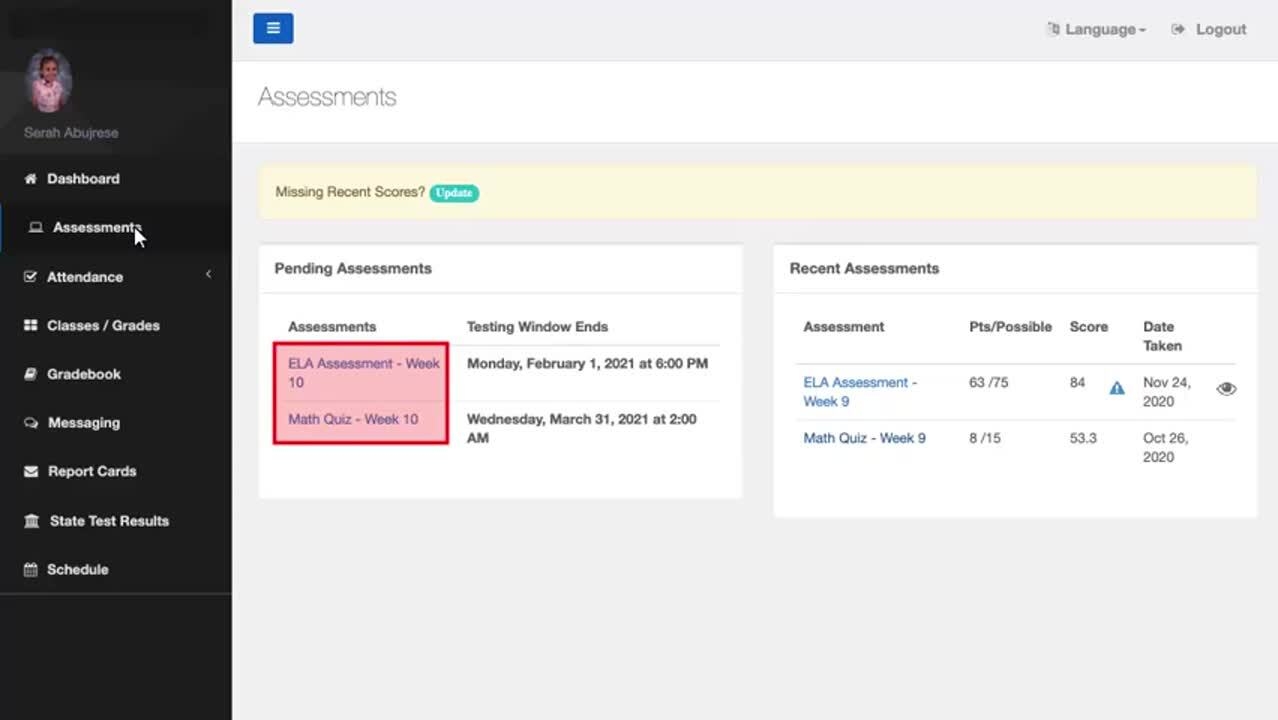
Task: Click the student profile photo
Action: pos(48,80)
